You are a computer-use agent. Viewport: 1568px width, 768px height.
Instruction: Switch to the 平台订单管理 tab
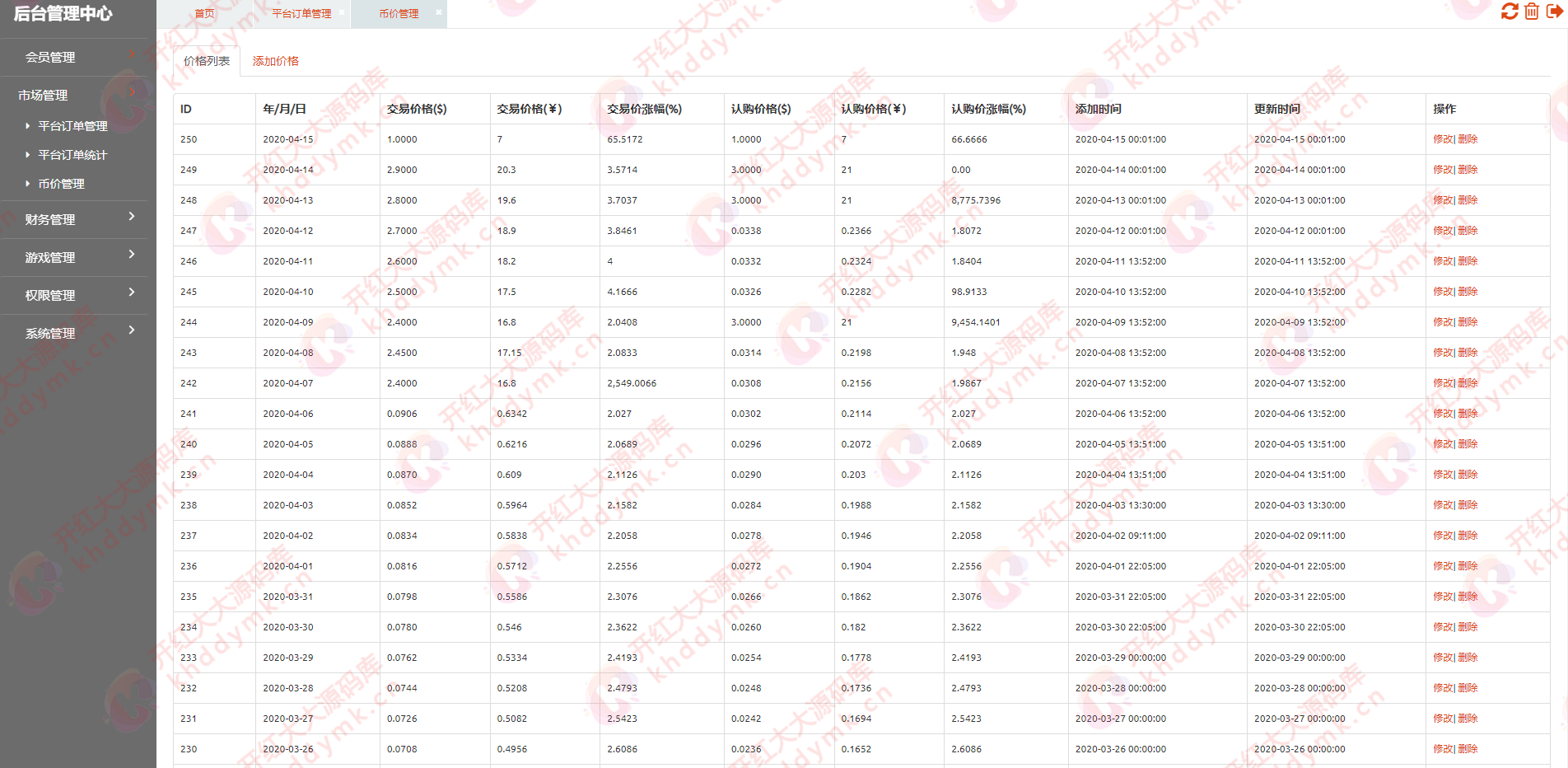301,14
